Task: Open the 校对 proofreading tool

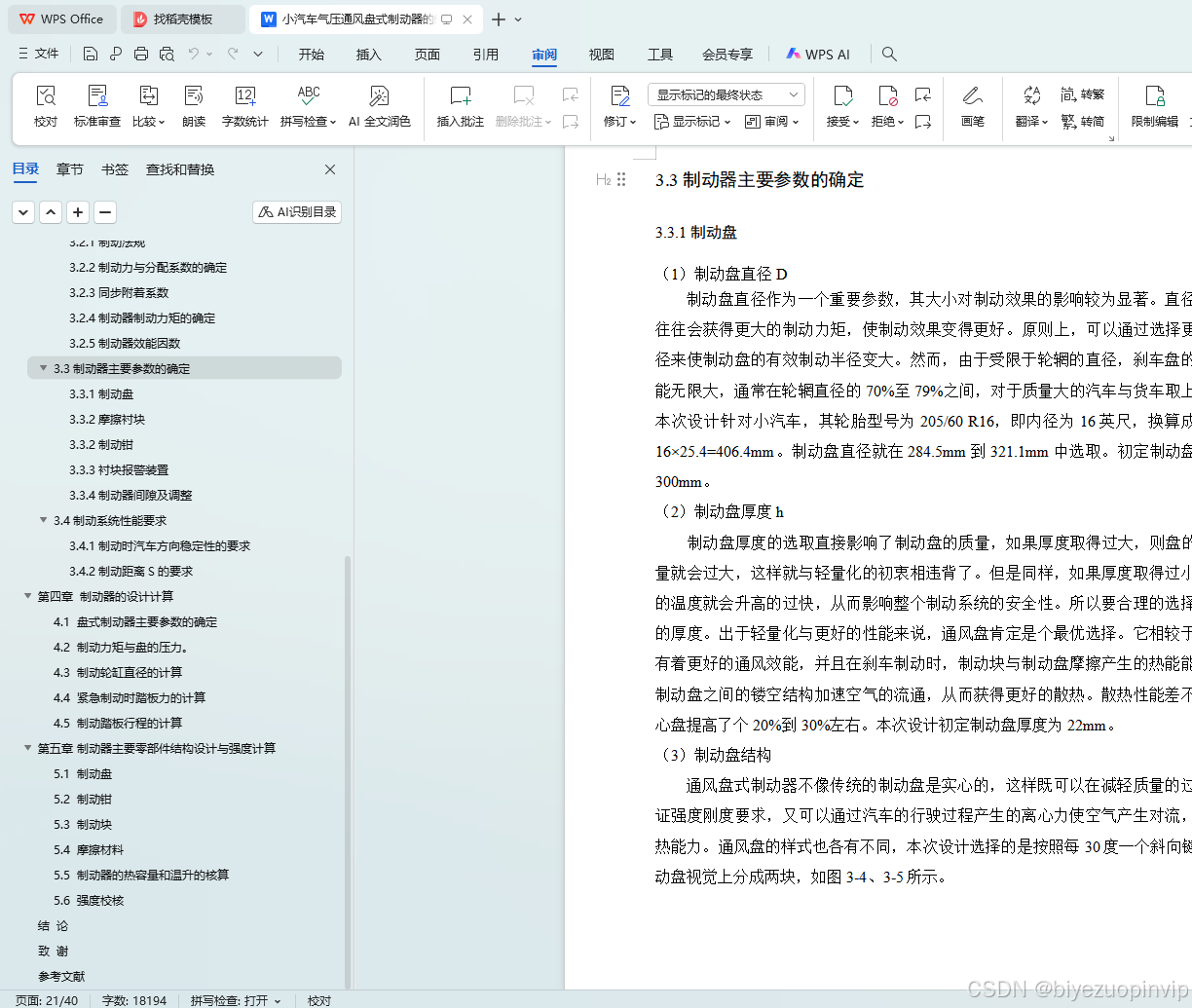Action: tap(46, 106)
